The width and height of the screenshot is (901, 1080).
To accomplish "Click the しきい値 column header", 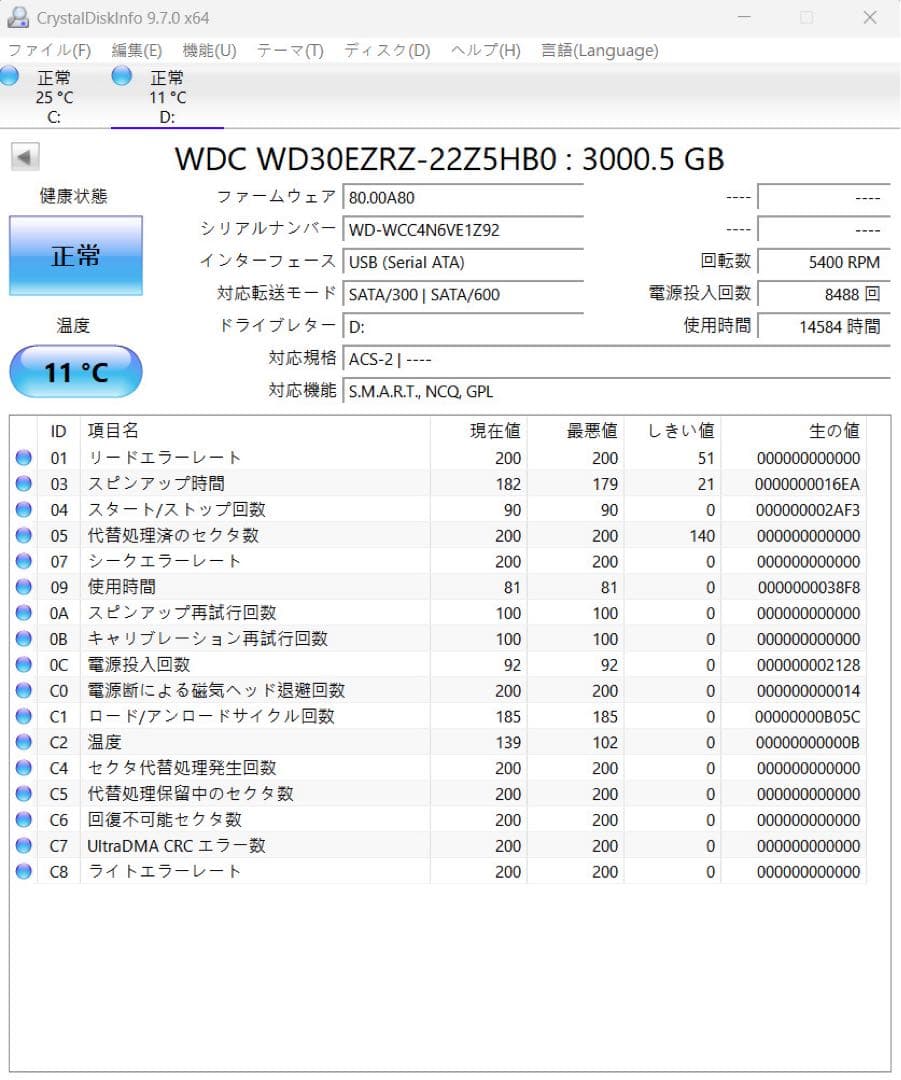I will (672, 430).
